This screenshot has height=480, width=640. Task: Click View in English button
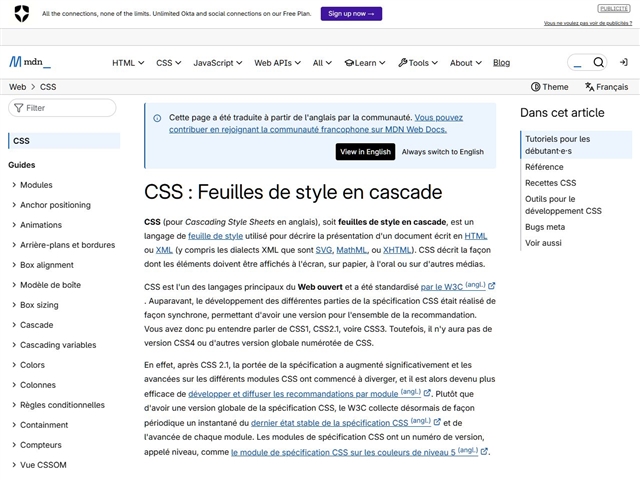(365, 152)
